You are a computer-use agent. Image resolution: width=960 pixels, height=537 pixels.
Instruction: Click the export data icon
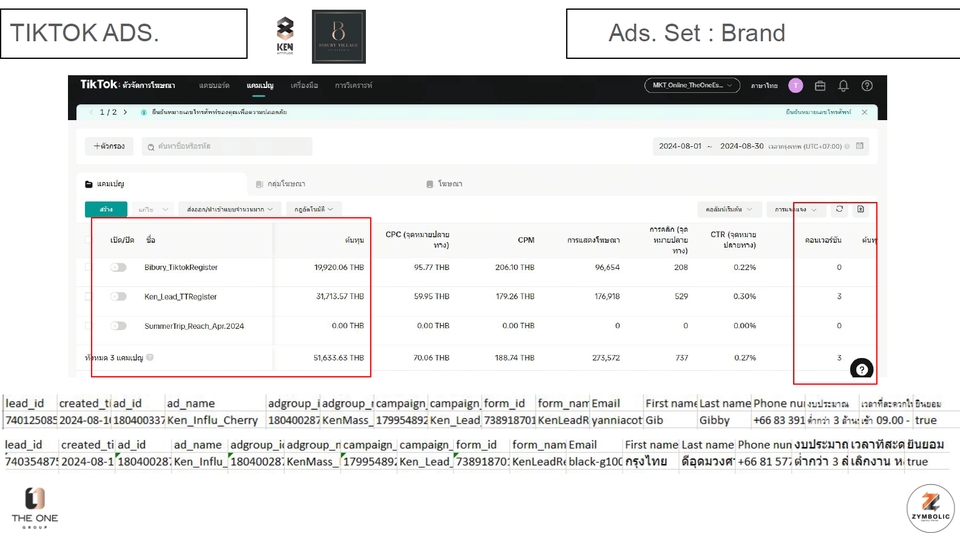click(x=860, y=209)
